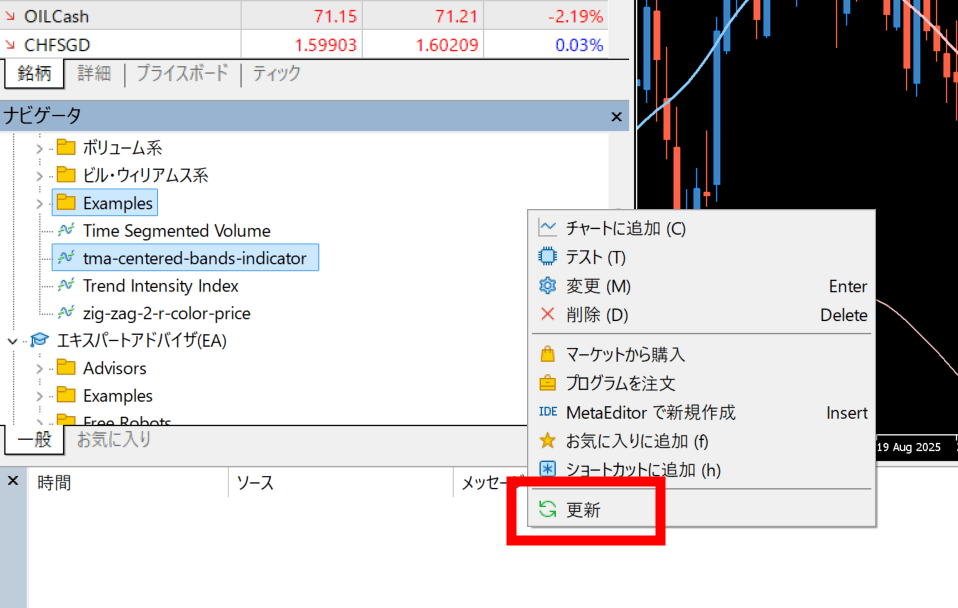Expand the highlighted Examples indicator folder

tap(39, 203)
